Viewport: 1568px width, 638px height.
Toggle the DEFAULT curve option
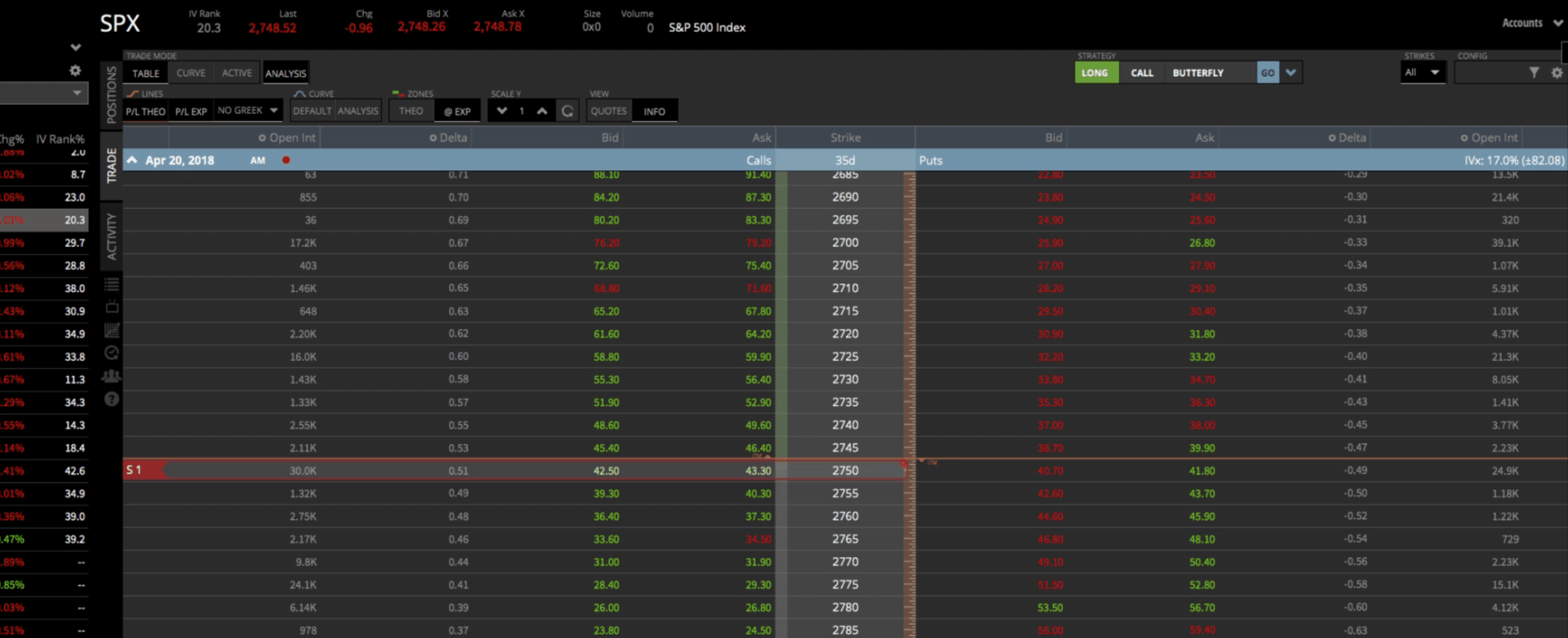[312, 111]
